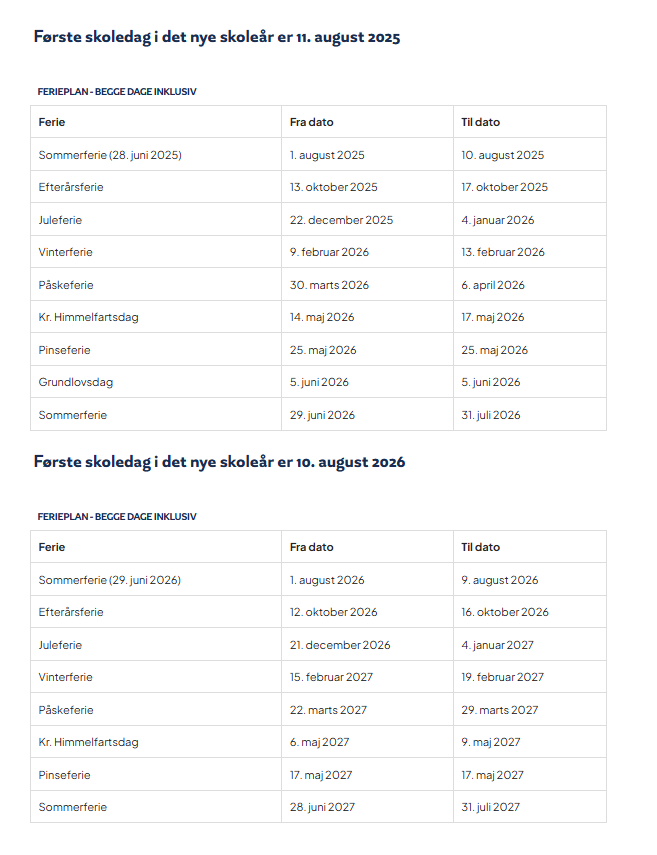Click the Efterårsferie end date 16. oktober 2026
This screenshot has width=657, height=855.
(505, 612)
